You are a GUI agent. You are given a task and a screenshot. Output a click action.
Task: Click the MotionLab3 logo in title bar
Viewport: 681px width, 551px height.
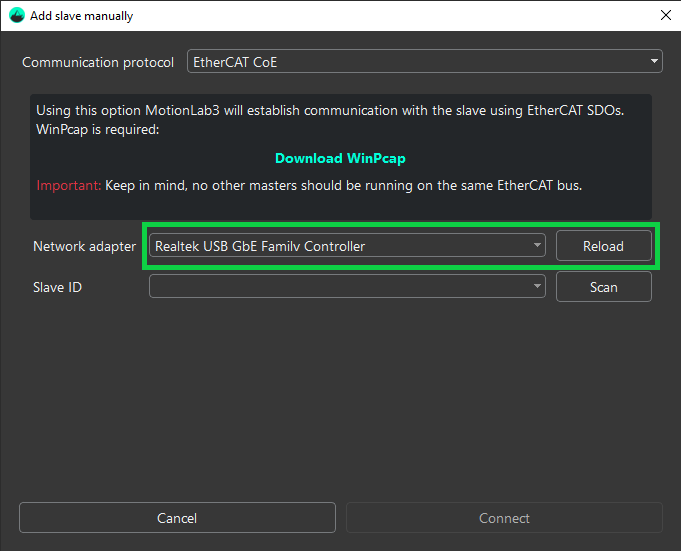16,16
